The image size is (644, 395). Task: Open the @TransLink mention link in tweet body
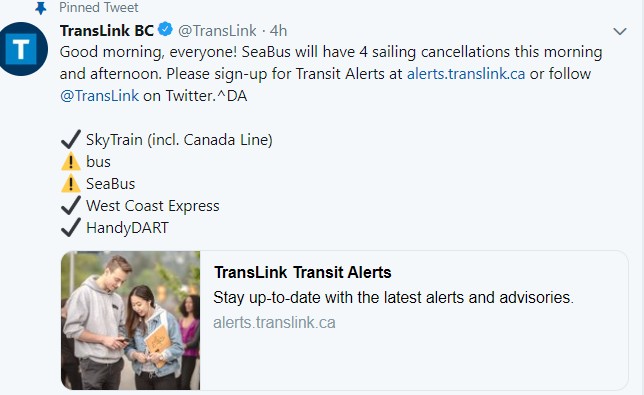tap(99, 96)
